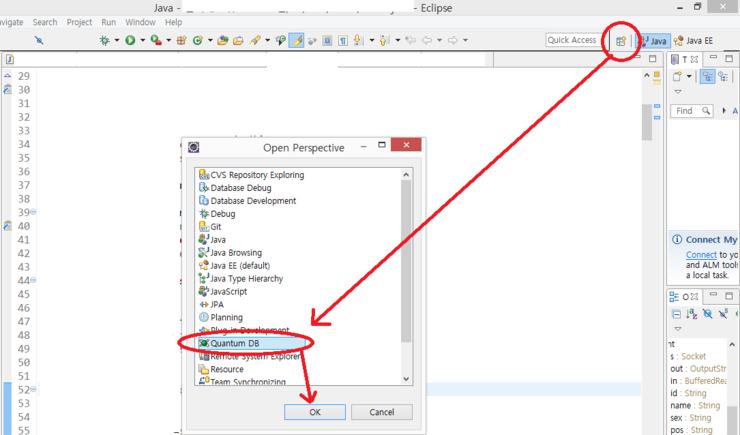Open the Project menu

pyautogui.click(x=79, y=22)
